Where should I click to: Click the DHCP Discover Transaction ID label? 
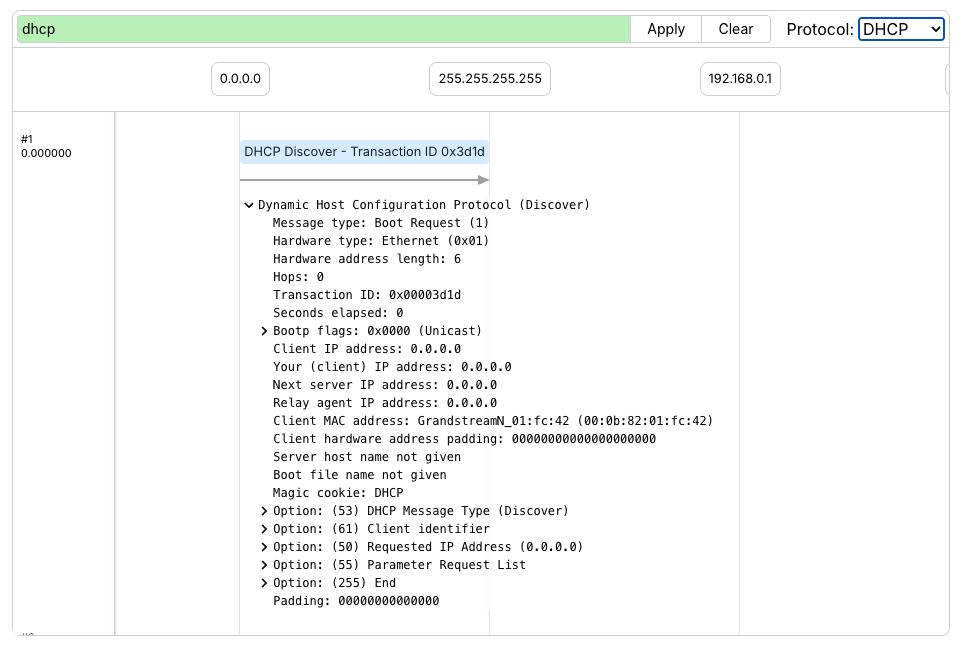(364, 151)
